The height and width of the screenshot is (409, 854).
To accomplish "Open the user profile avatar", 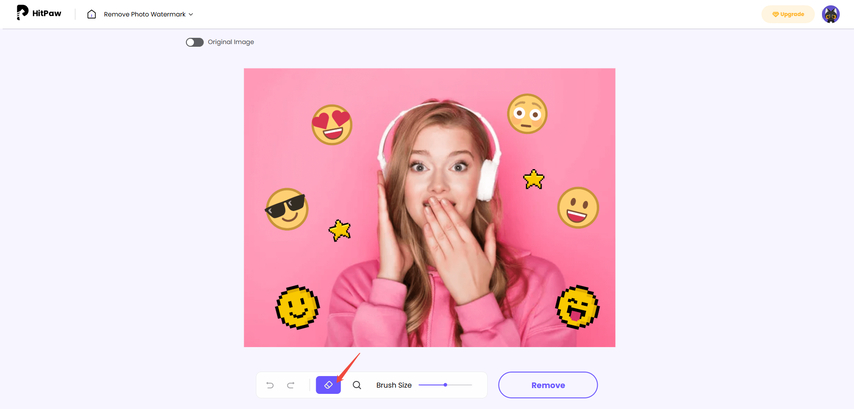I will coord(830,14).
